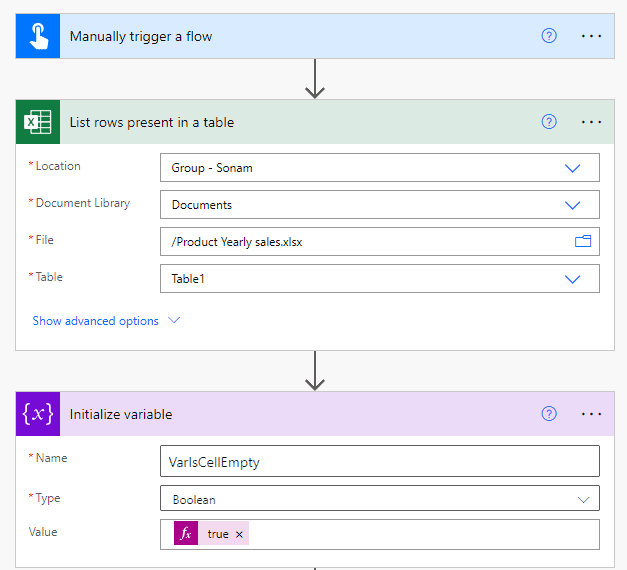The width and height of the screenshot is (627, 570).
Task: Open the Type dropdown showing Boolean
Action: coord(379,498)
